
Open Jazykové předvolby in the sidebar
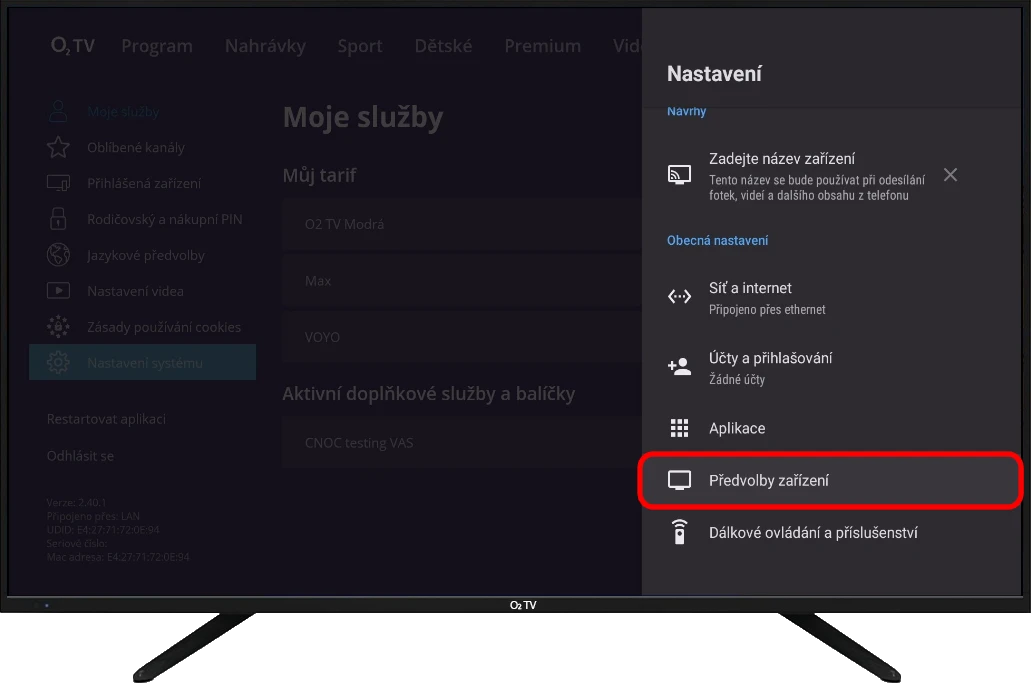pos(145,255)
